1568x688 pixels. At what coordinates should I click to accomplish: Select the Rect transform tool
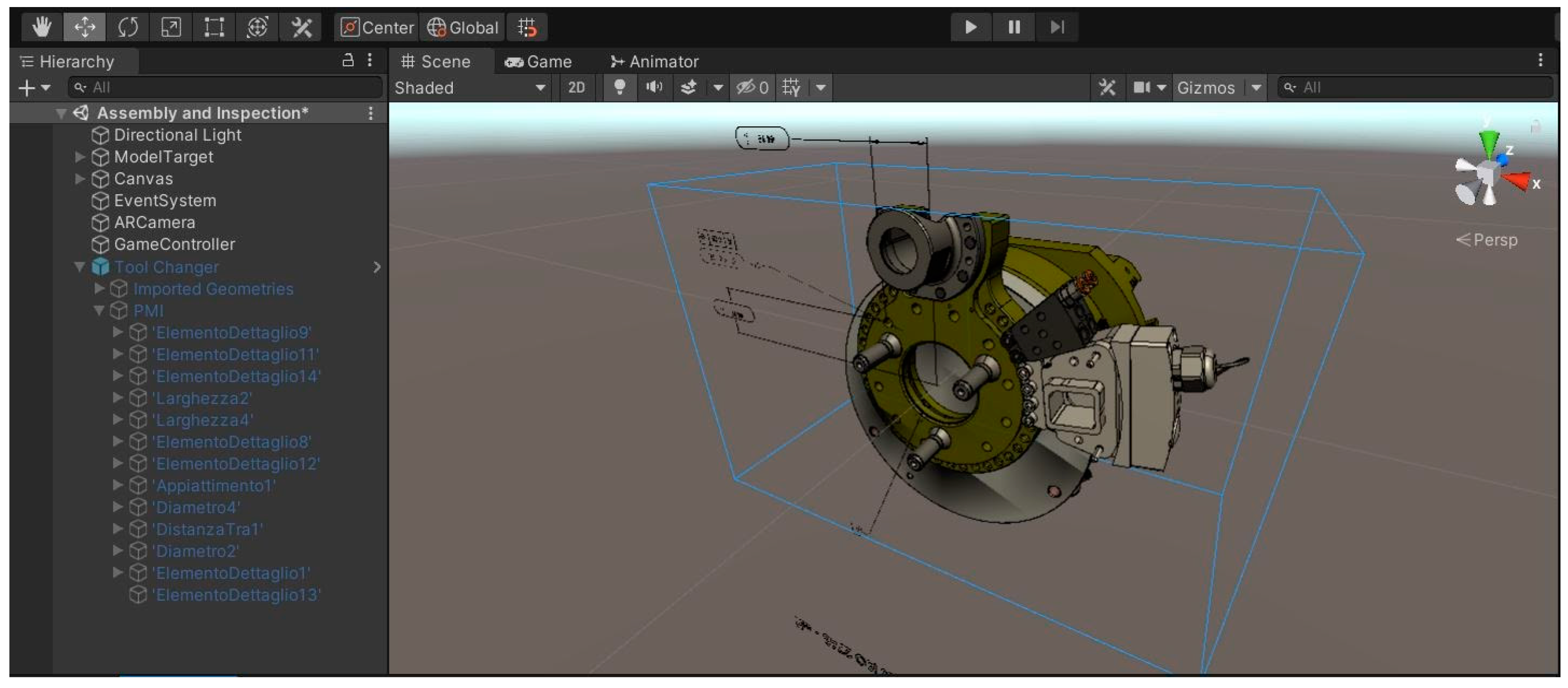213,27
